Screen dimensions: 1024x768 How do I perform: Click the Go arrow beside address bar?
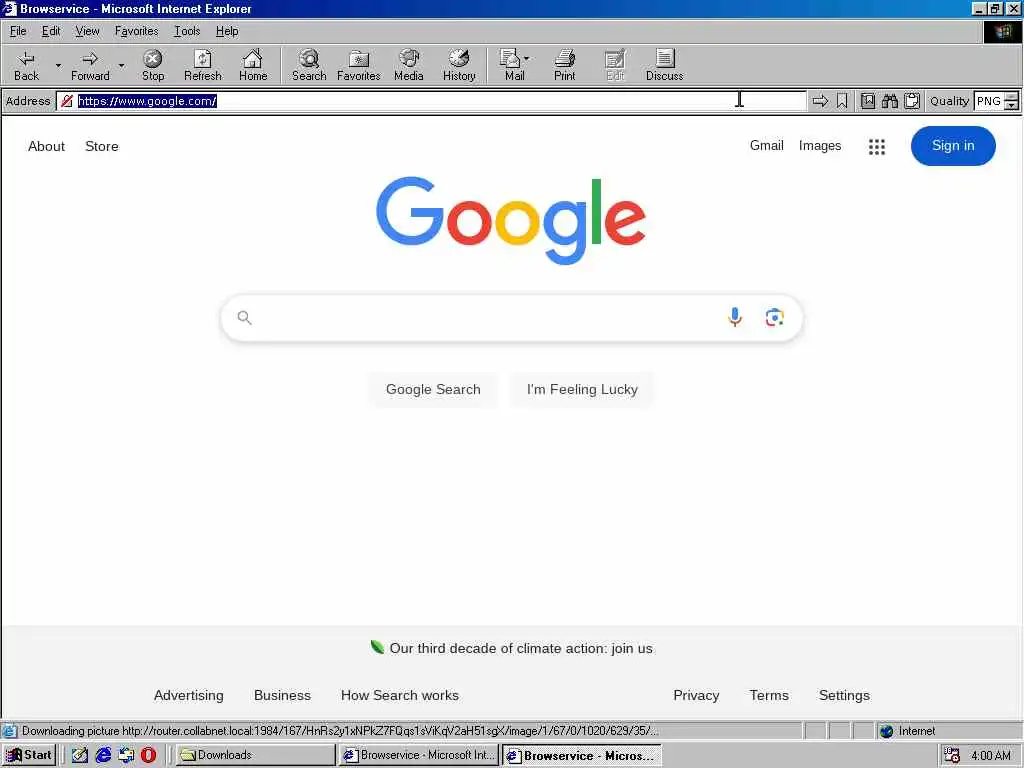(820, 101)
